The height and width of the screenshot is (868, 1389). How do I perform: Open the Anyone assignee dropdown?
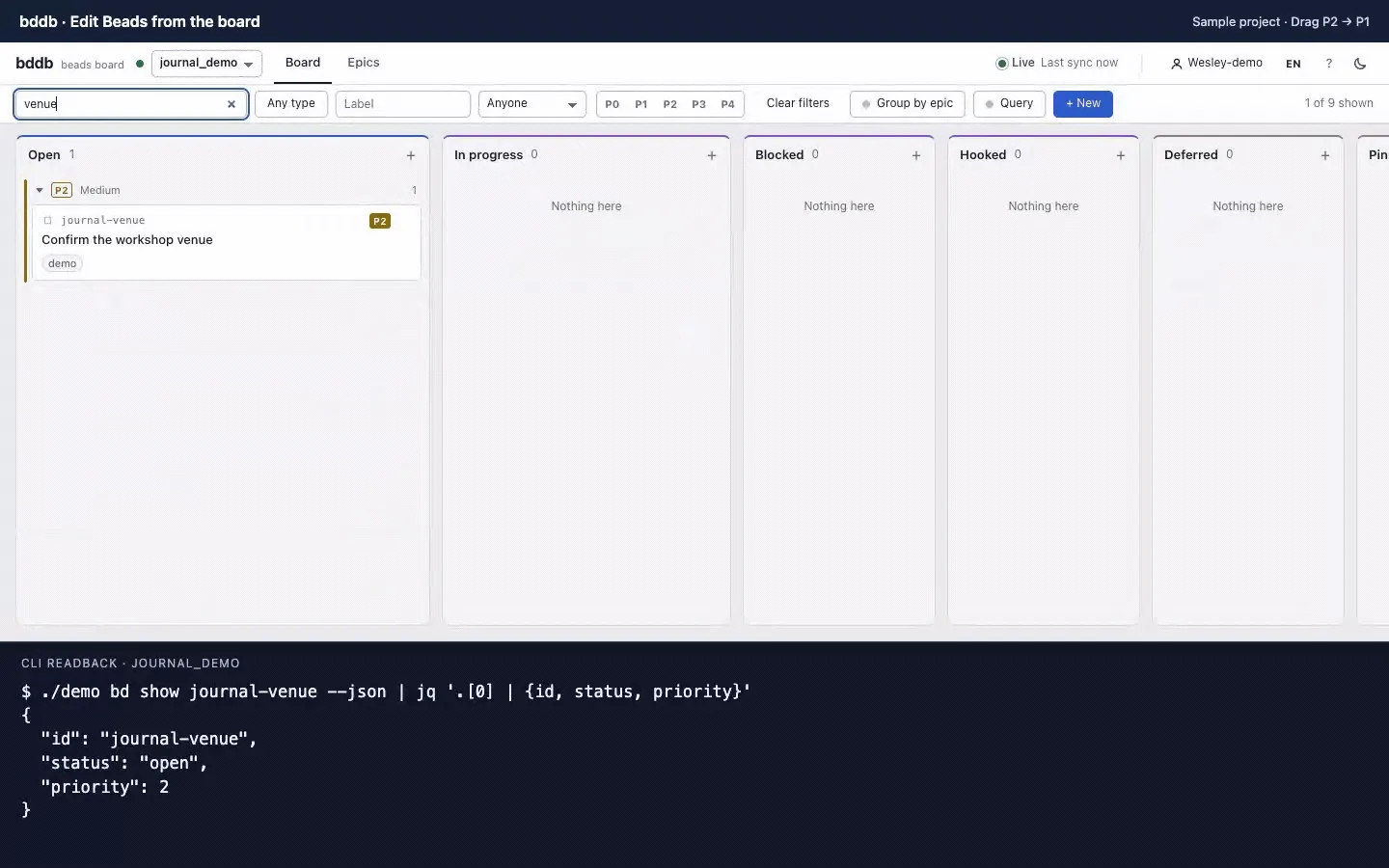(x=532, y=104)
